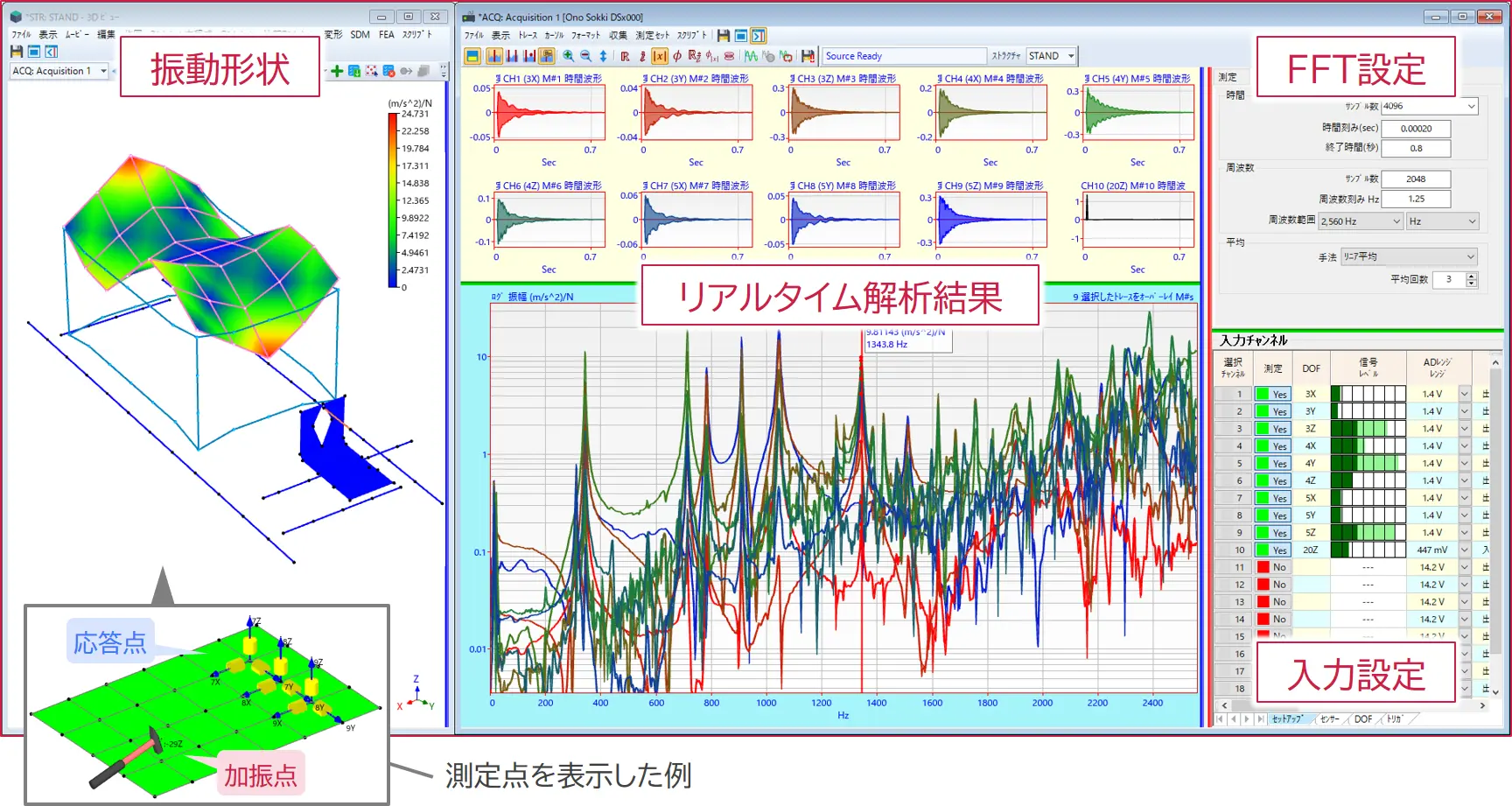Switch to the DOF tab

click(1363, 719)
